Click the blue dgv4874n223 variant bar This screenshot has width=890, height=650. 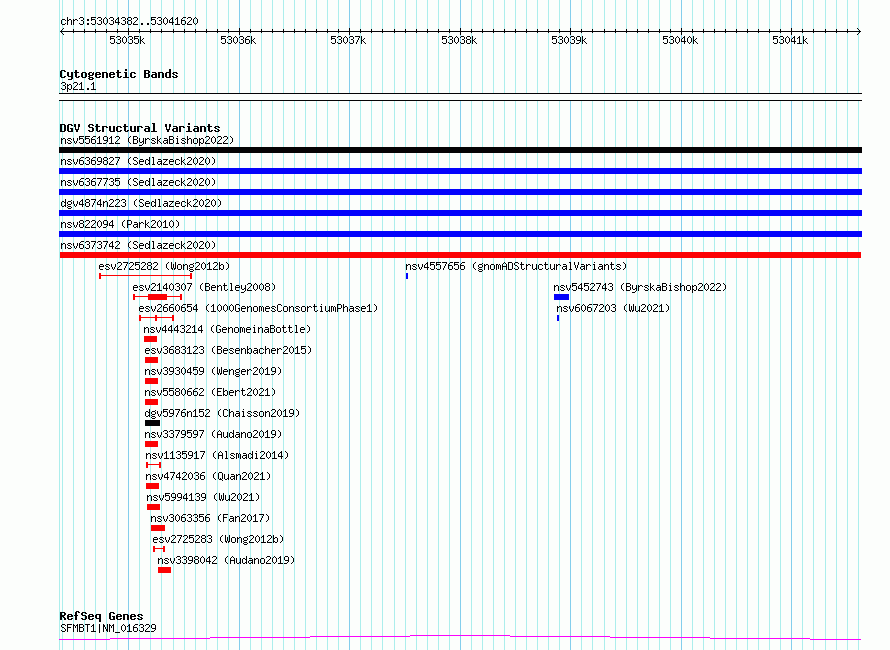coord(460,213)
